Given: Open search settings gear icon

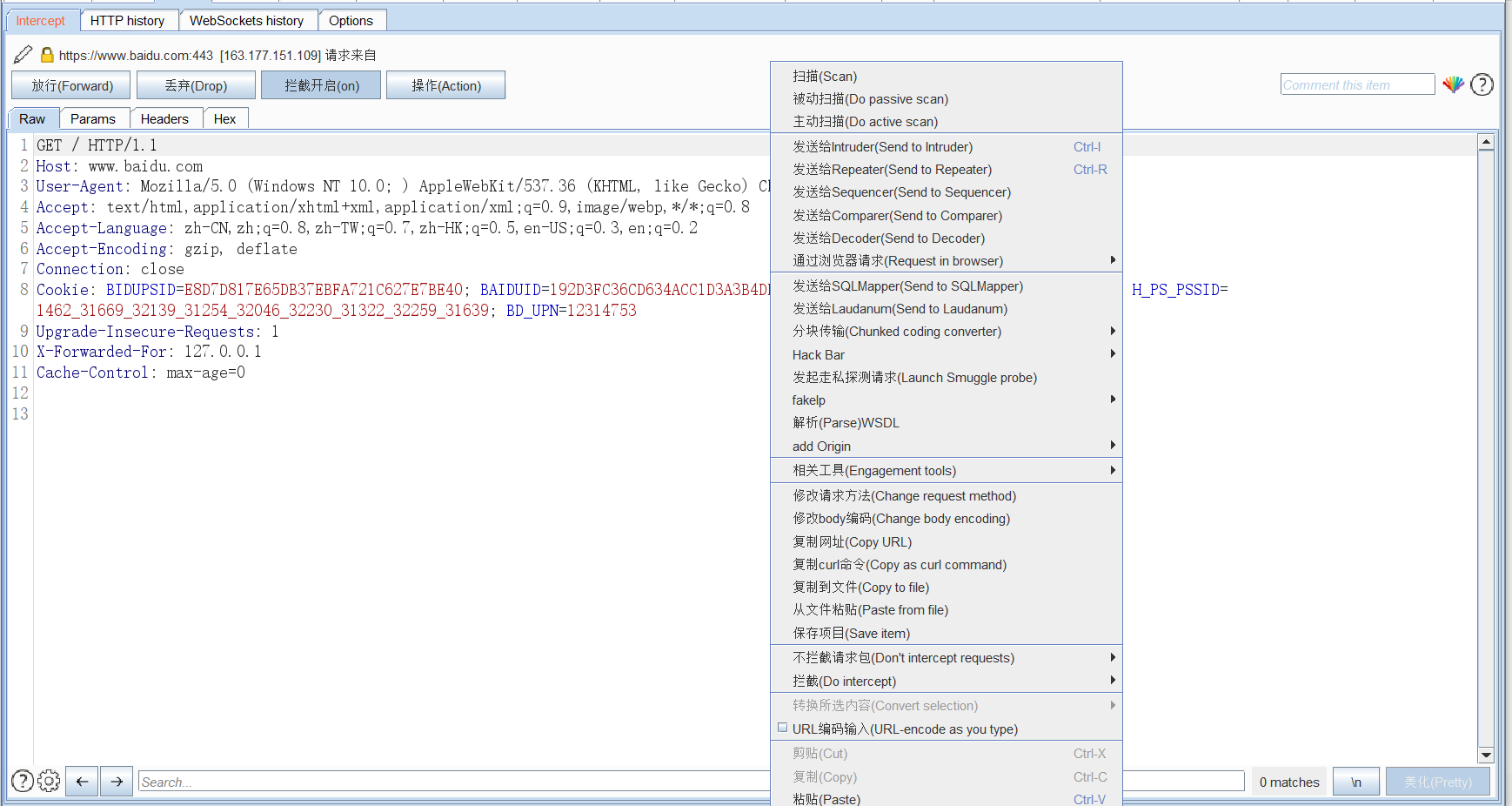Looking at the screenshot, I should [50, 781].
